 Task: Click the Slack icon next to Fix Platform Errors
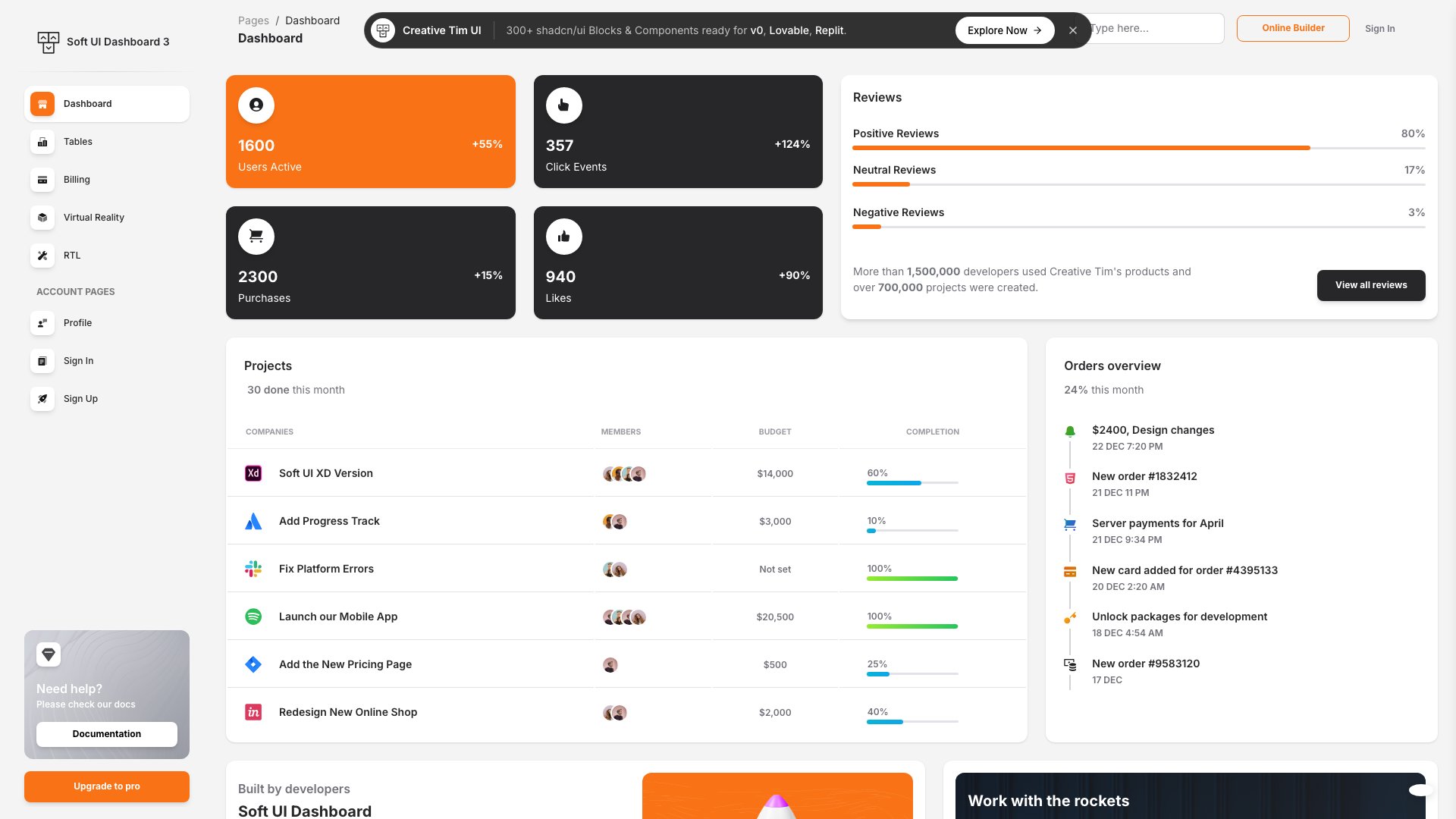coord(253,568)
